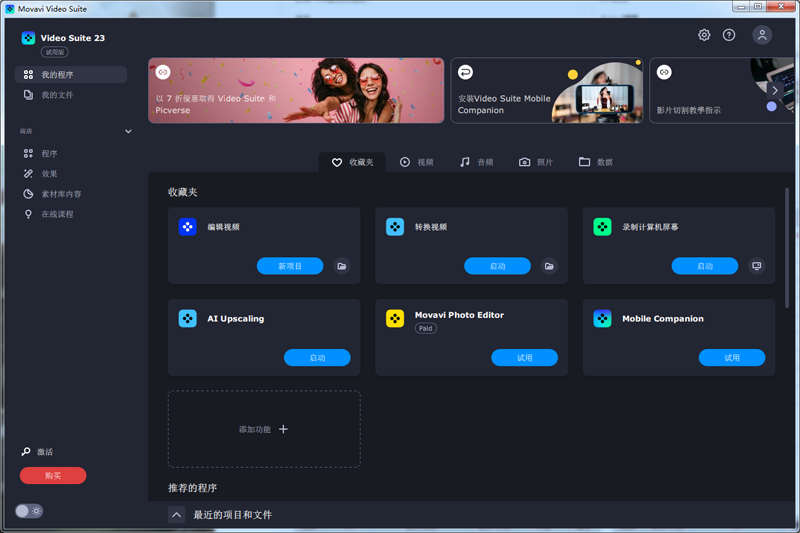Toggle the light/dark theme switch
The height and width of the screenshot is (533, 800).
(x=29, y=511)
